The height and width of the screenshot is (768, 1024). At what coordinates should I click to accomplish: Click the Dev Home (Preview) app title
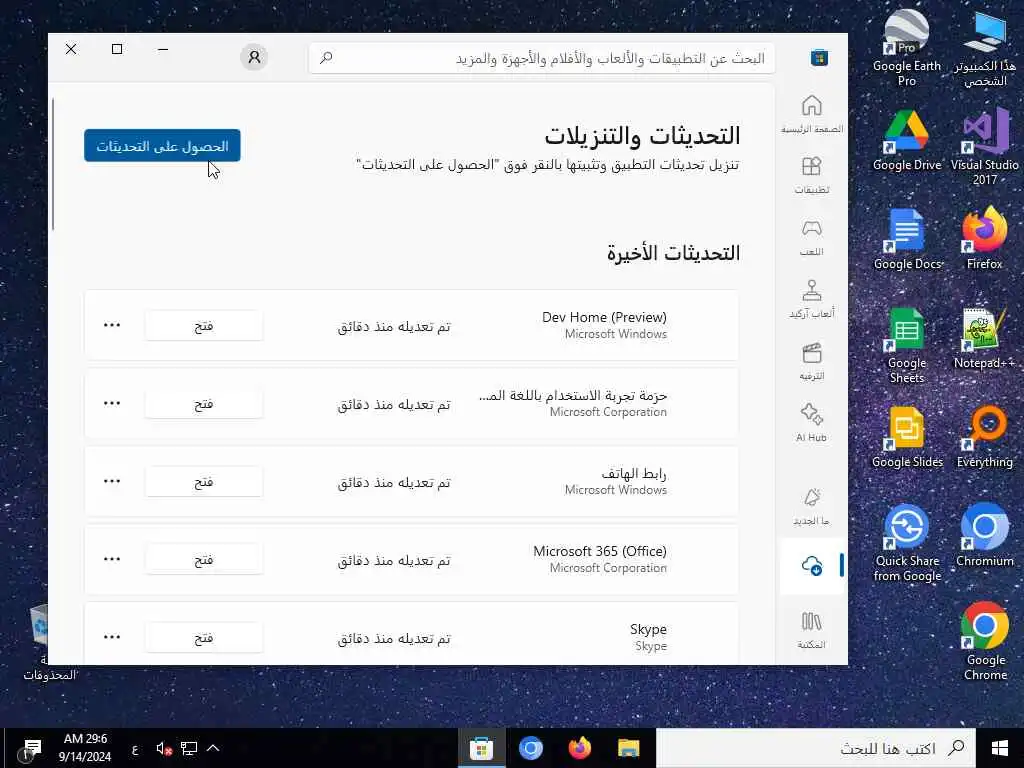pyautogui.click(x=604, y=317)
